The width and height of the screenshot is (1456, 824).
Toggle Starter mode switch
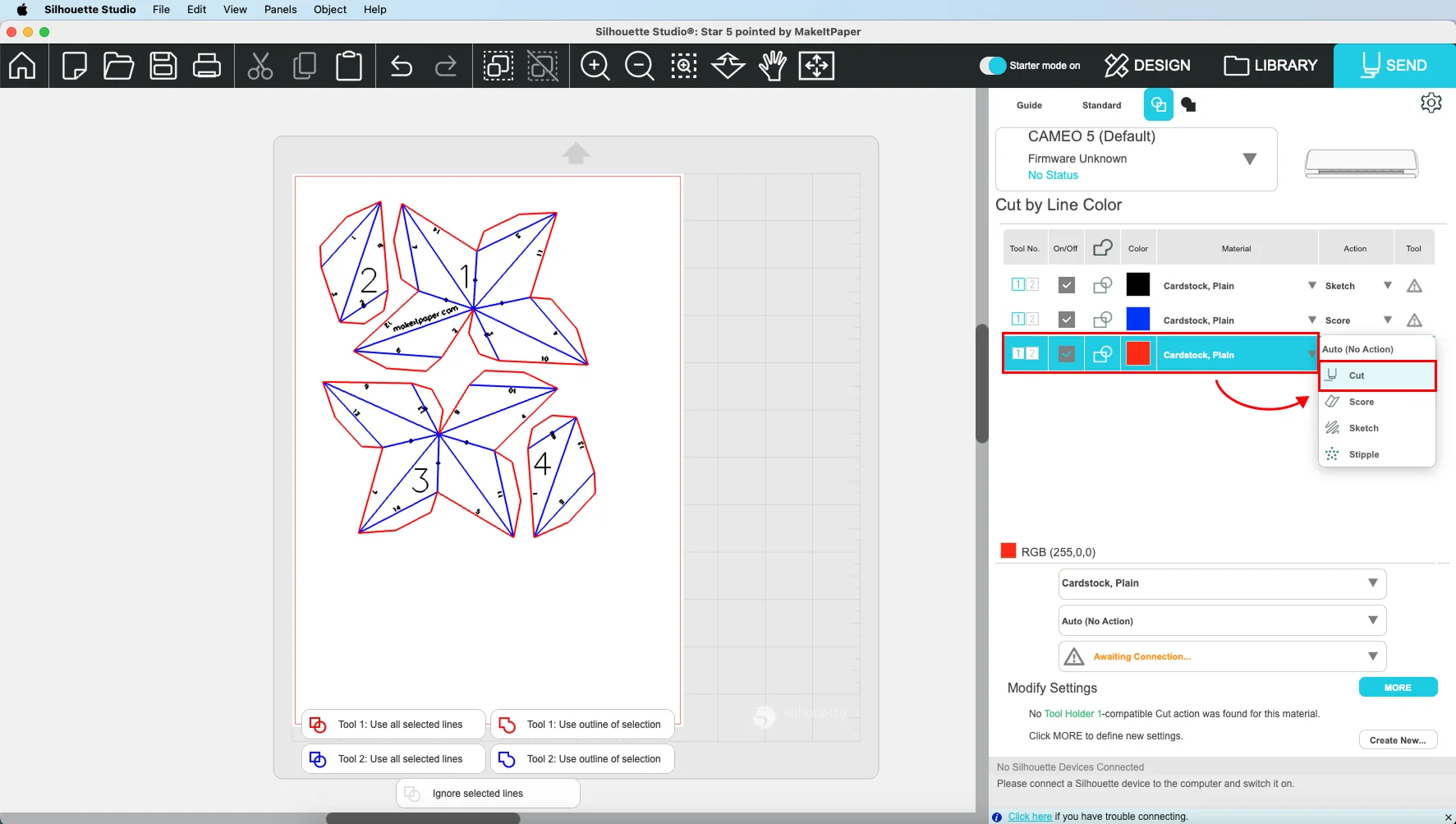pyautogui.click(x=993, y=65)
